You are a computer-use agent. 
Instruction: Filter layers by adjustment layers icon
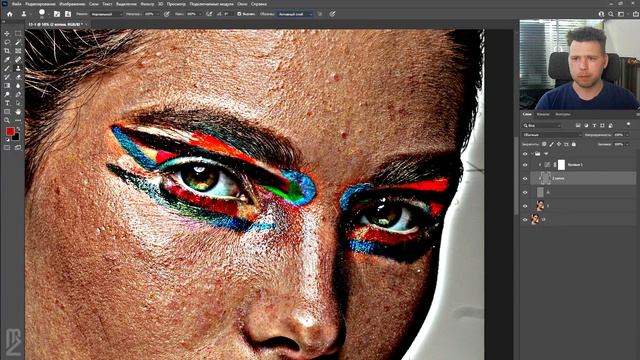tap(586, 125)
